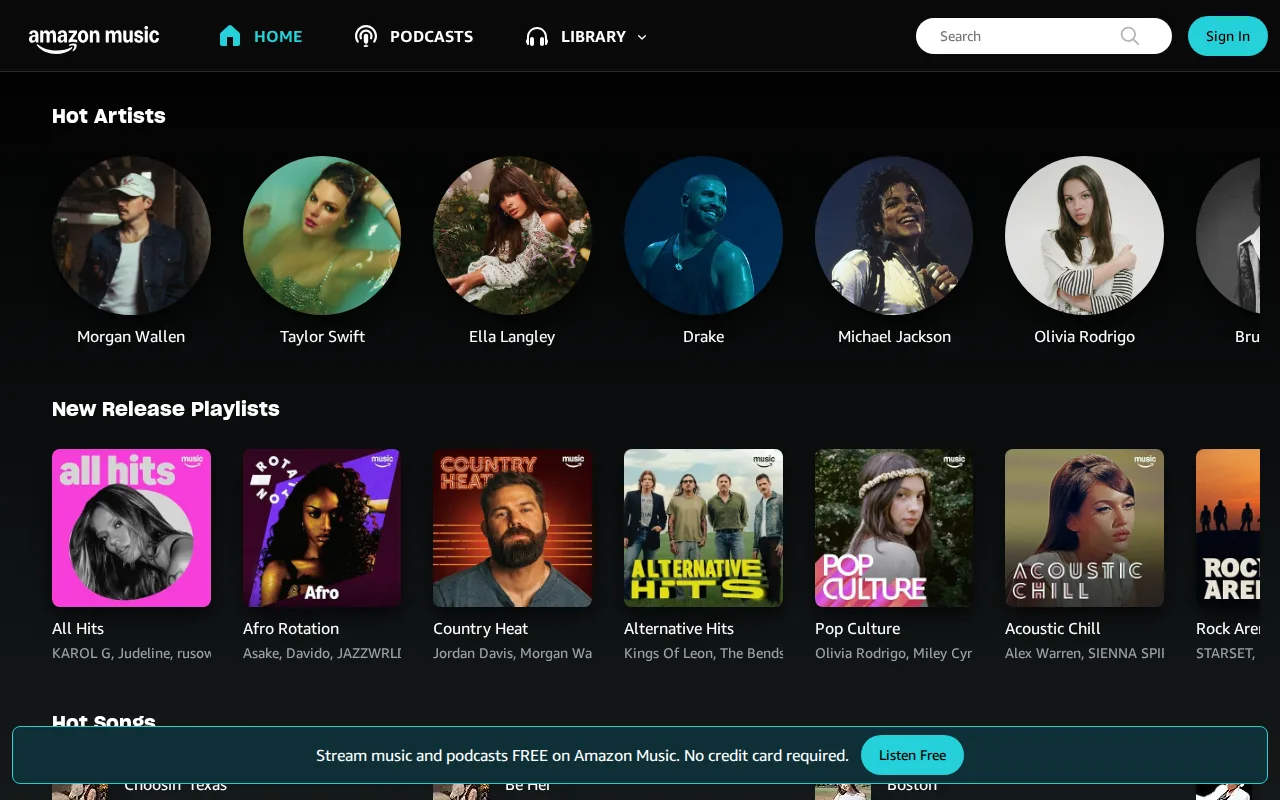Click the Olivia Rodrigo name link
The width and height of the screenshot is (1280, 800).
(1084, 336)
